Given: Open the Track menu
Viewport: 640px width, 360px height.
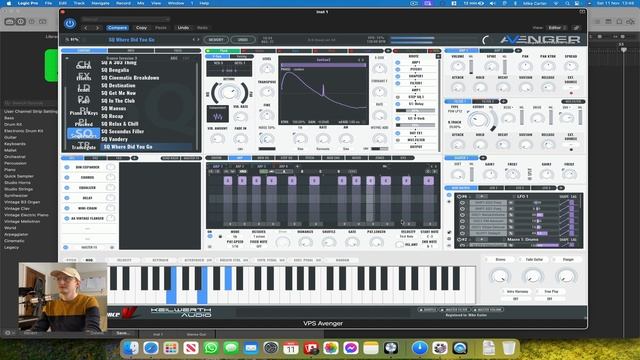Looking at the screenshot, I should point(79,3).
